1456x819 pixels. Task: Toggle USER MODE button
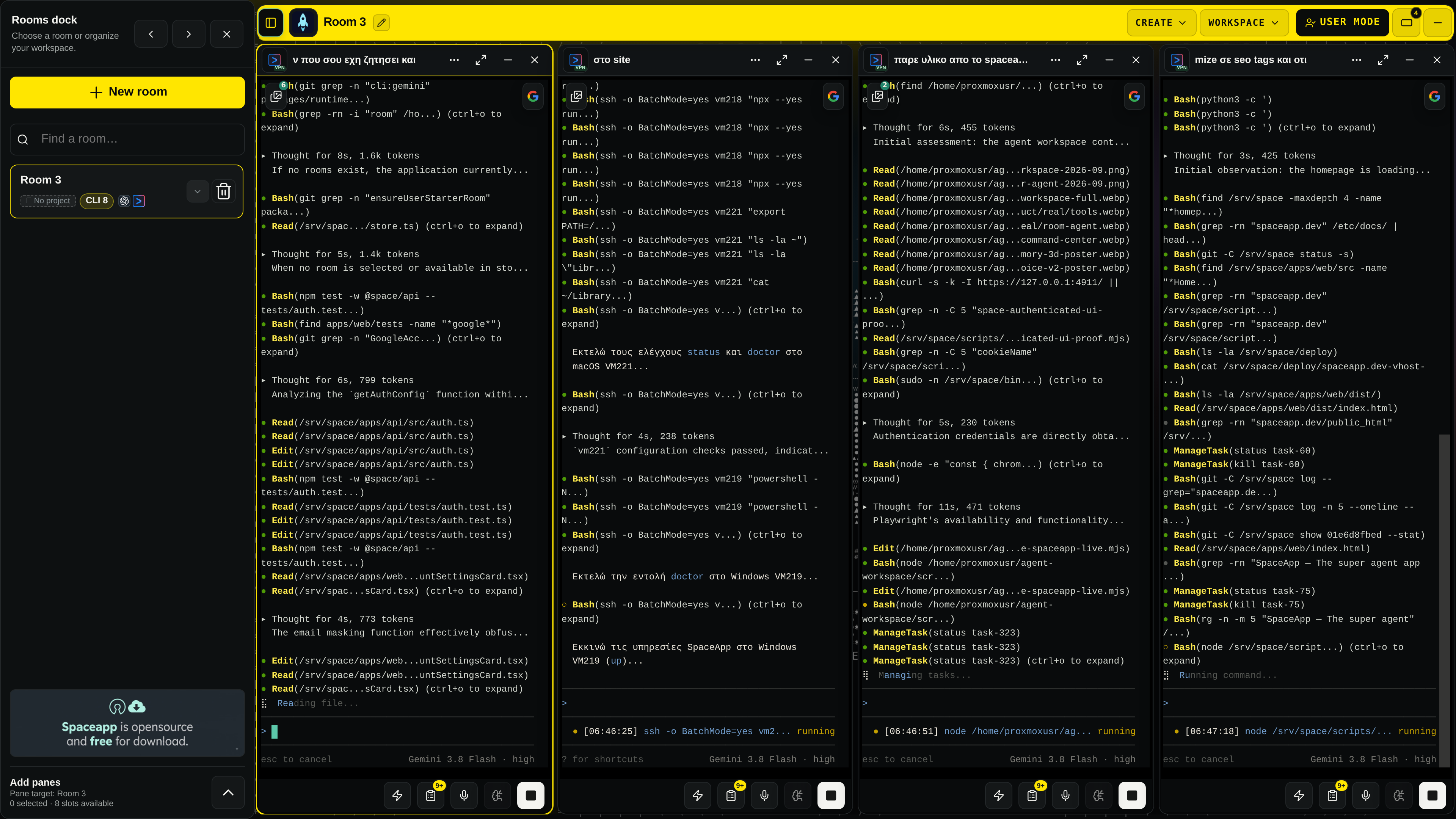tap(1342, 23)
